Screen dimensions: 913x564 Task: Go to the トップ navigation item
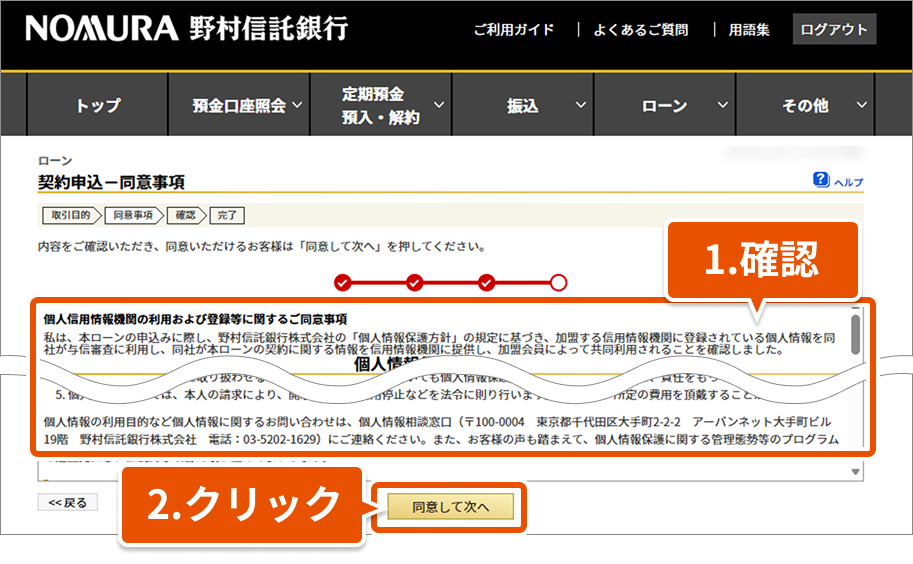tap(97, 106)
